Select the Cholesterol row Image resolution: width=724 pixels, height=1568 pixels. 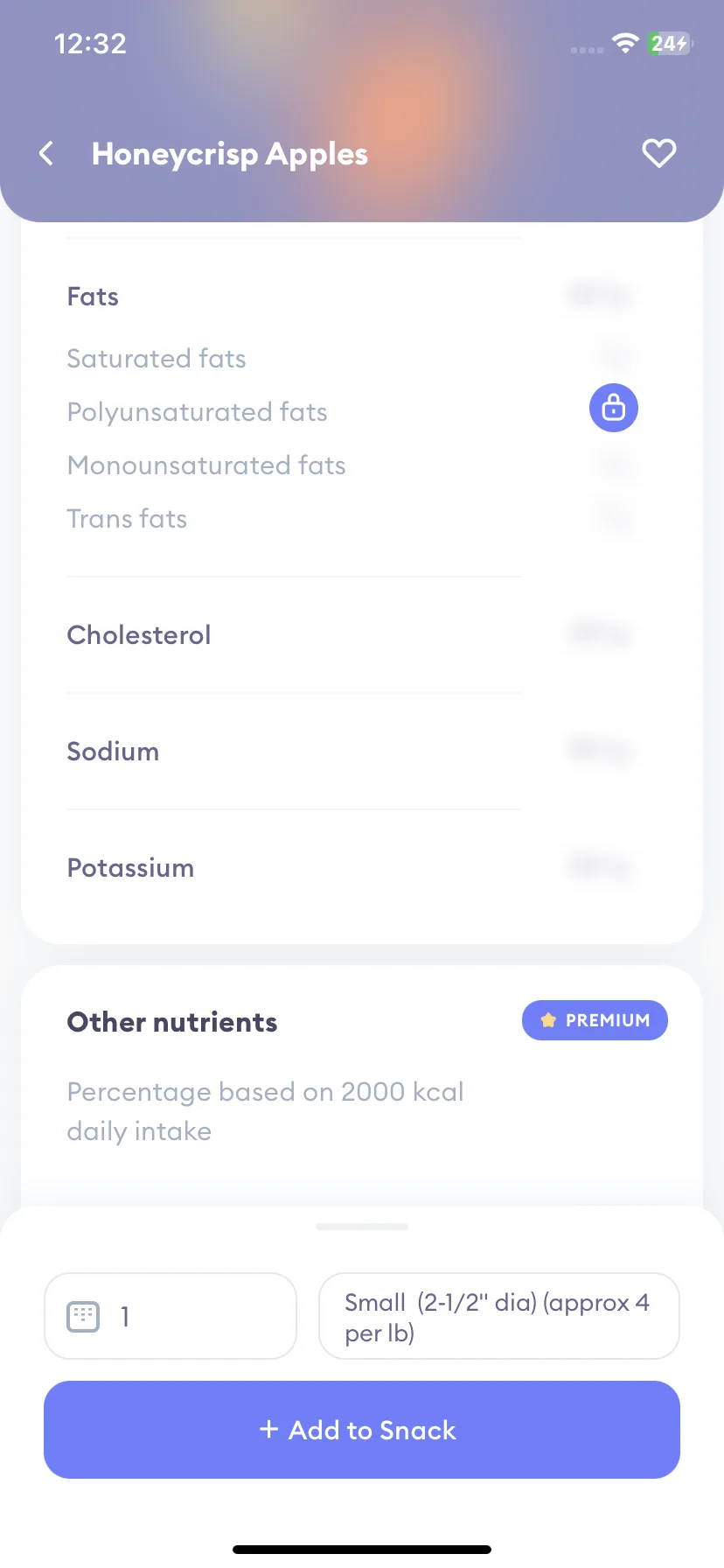point(350,634)
